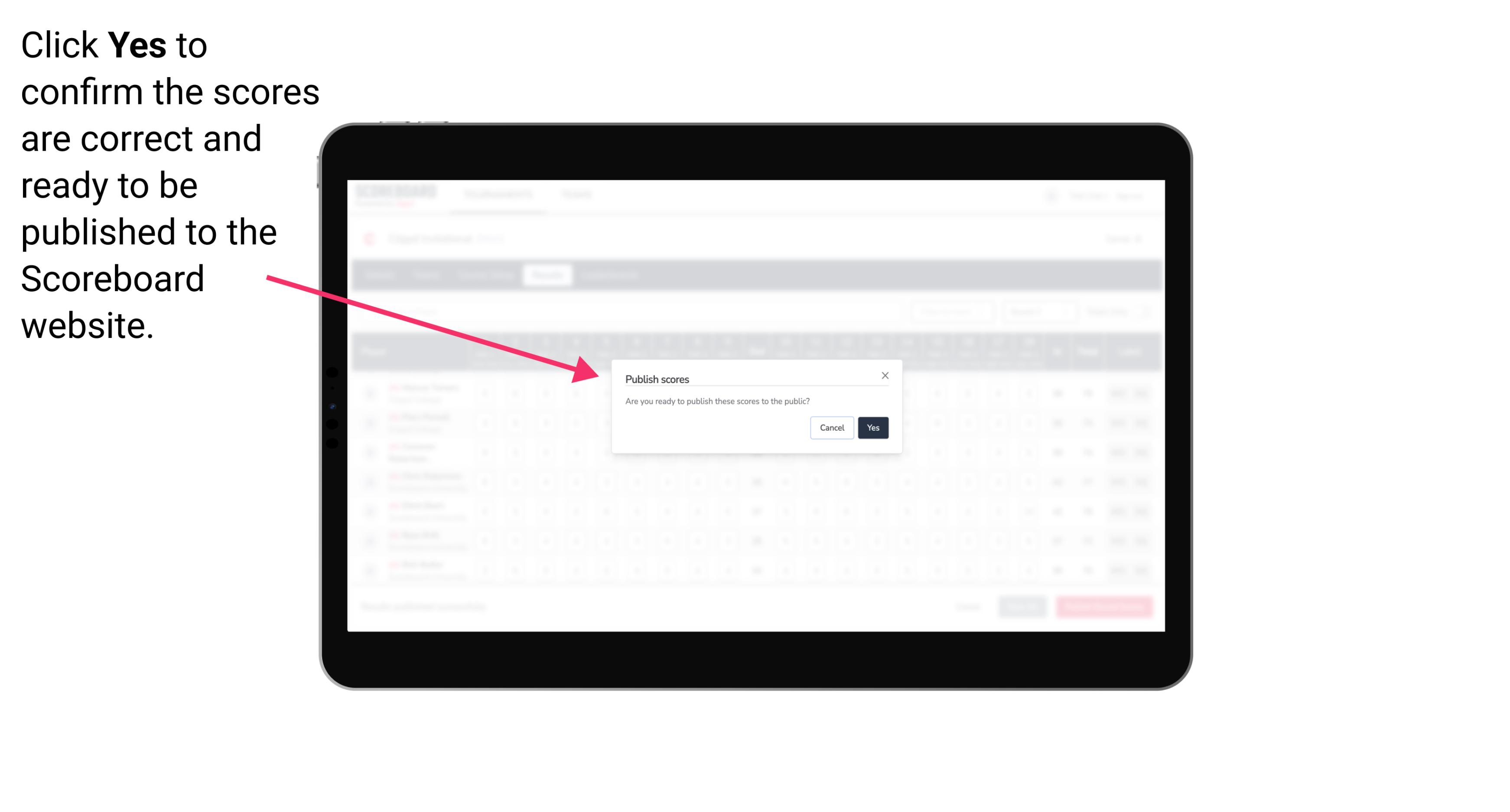Click the Publish scores dialog icon
This screenshot has width=1510, height=812.
click(884, 375)
